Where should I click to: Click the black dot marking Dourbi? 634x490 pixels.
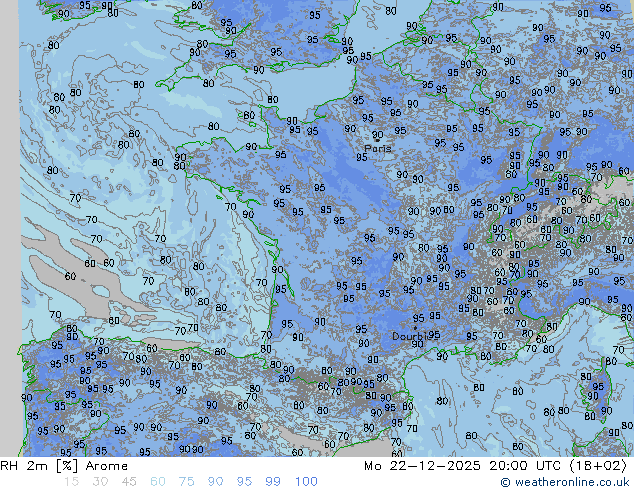coord(415,328)
